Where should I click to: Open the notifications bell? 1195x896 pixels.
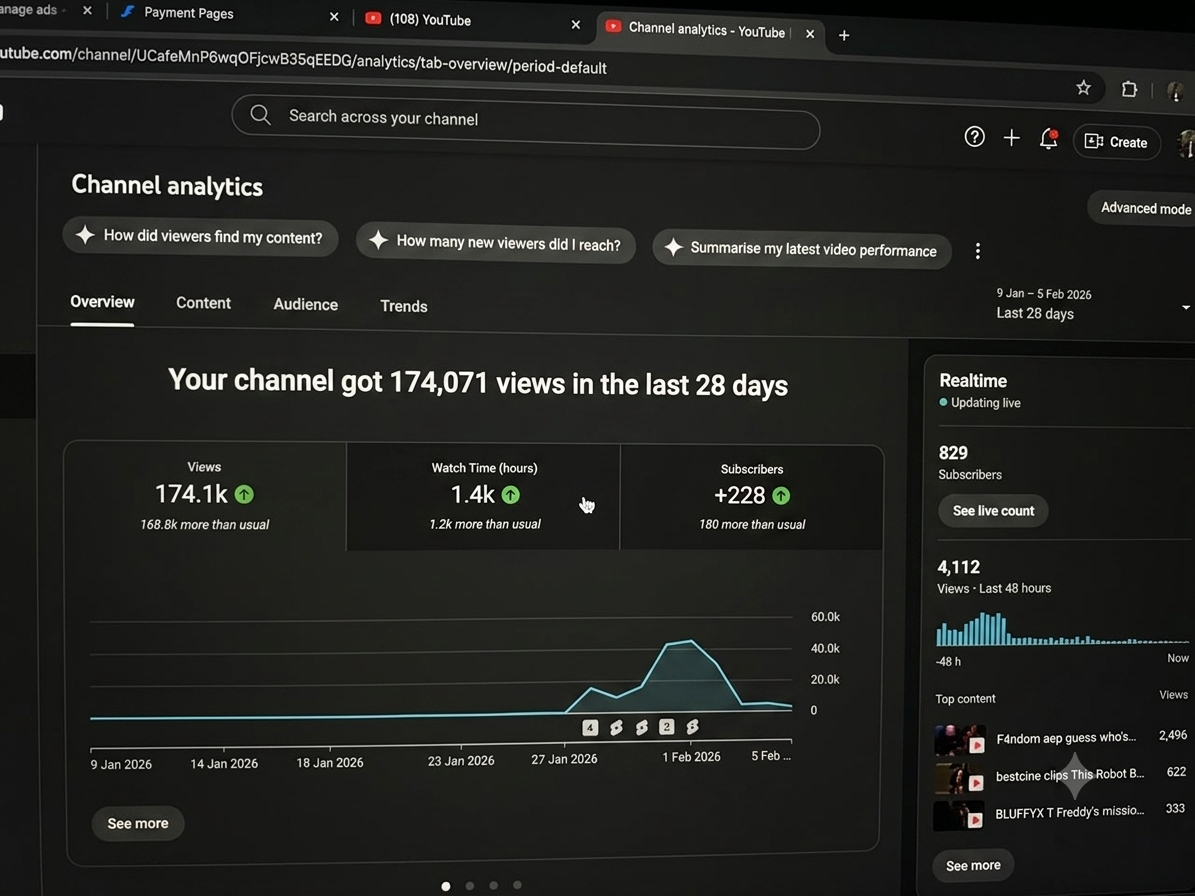pos(1049,139)
